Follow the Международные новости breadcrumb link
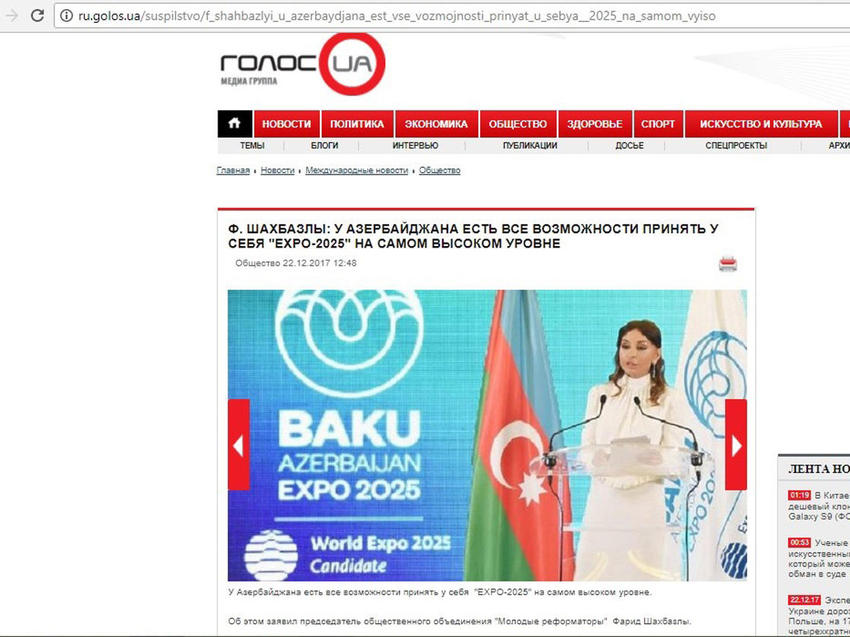 point(357,170)
